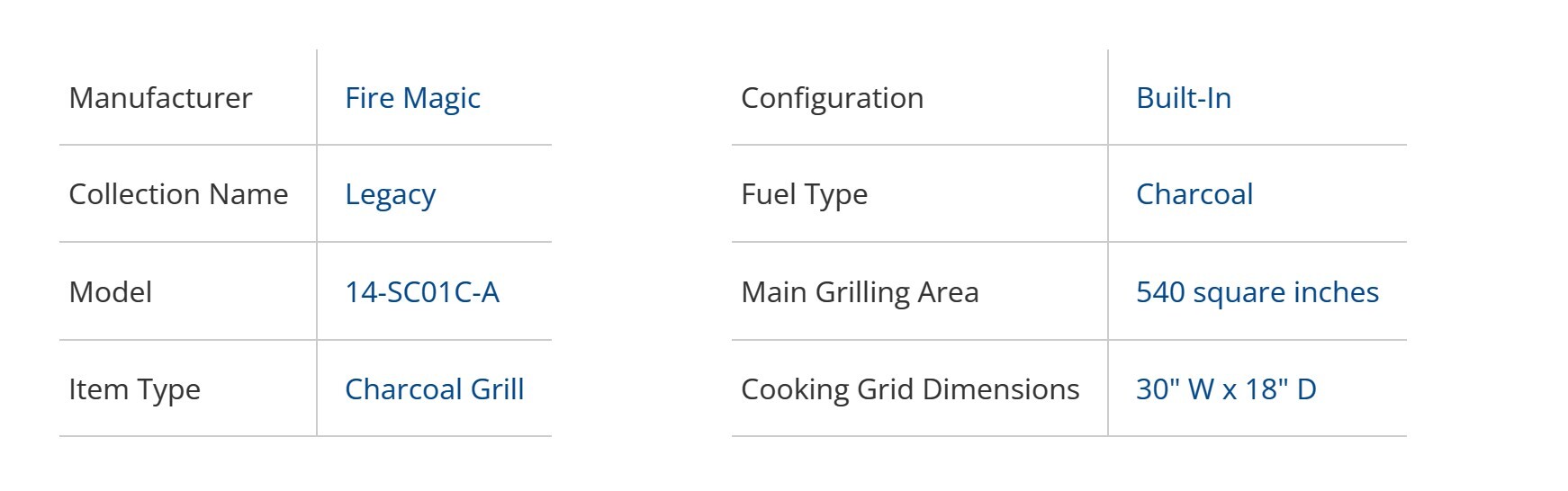Select model number 14-SC01C-A link
The image size is (1568, 491).
pos(421,292)
